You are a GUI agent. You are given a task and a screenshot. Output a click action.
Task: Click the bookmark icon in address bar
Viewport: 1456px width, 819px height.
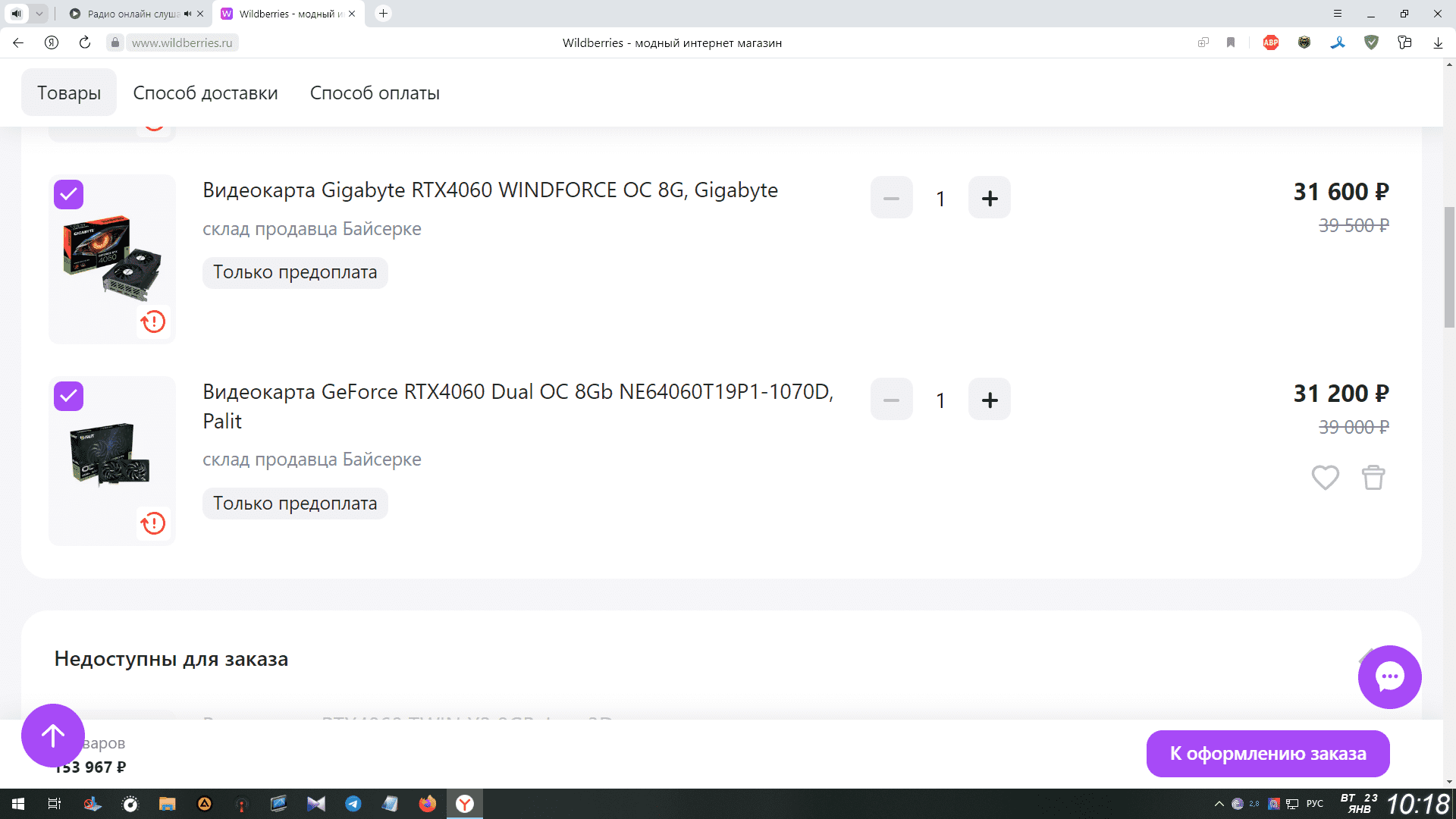pyautogui.click(x=1231, y=43)
